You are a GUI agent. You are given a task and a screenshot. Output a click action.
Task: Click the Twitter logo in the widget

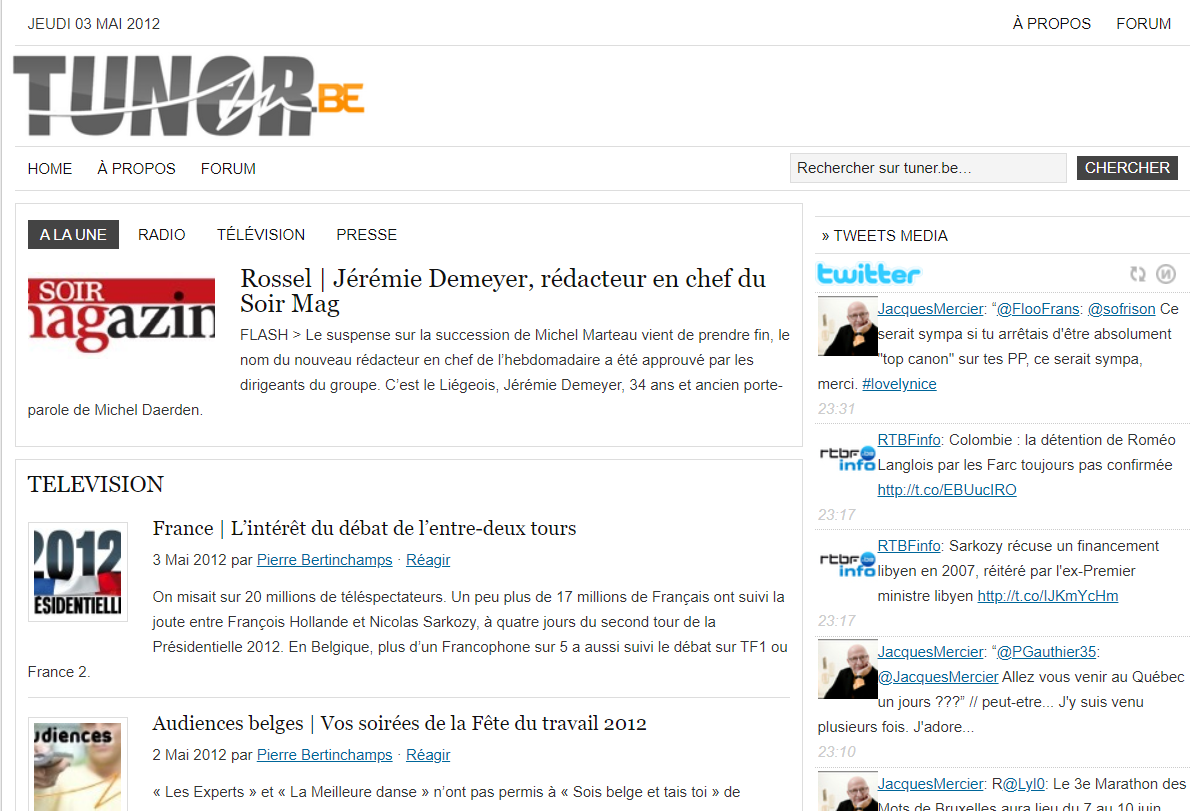tap(868, 274)
